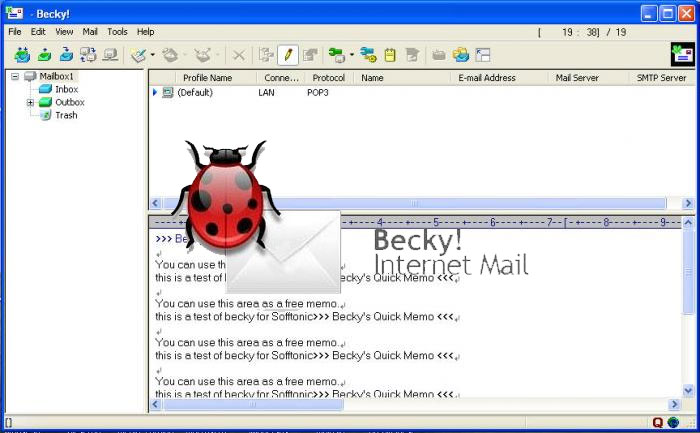700x433 pixels.
Task: Open the View menu
Action: click(64, 32)
